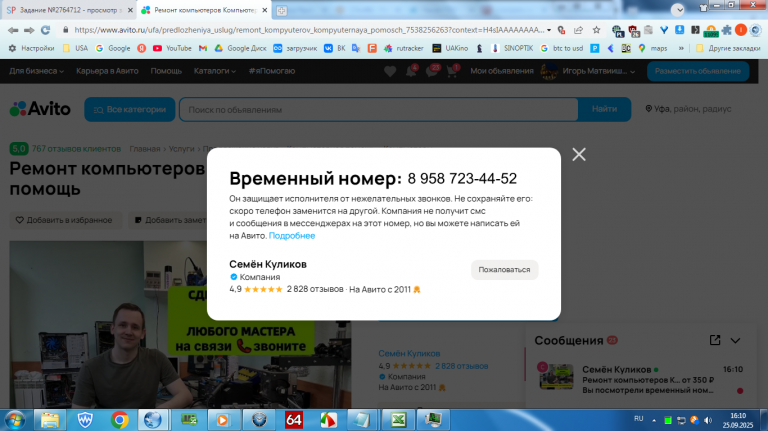
Task: Open the browser extensions puzzle icon
Action: click(727, 30)
